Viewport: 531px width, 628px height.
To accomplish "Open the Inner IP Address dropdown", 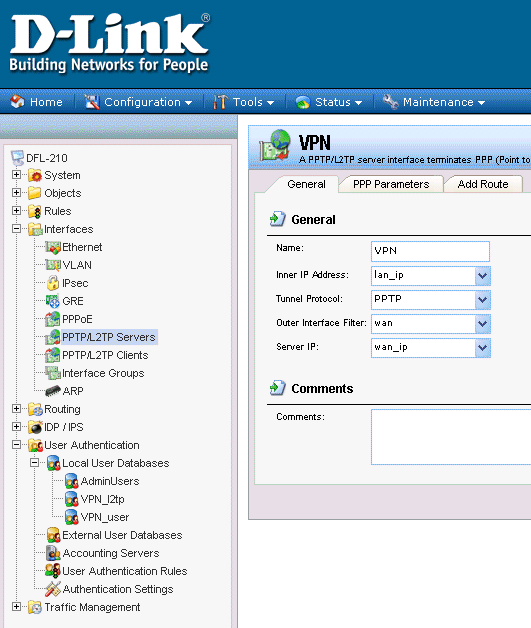I will [483, 276].
